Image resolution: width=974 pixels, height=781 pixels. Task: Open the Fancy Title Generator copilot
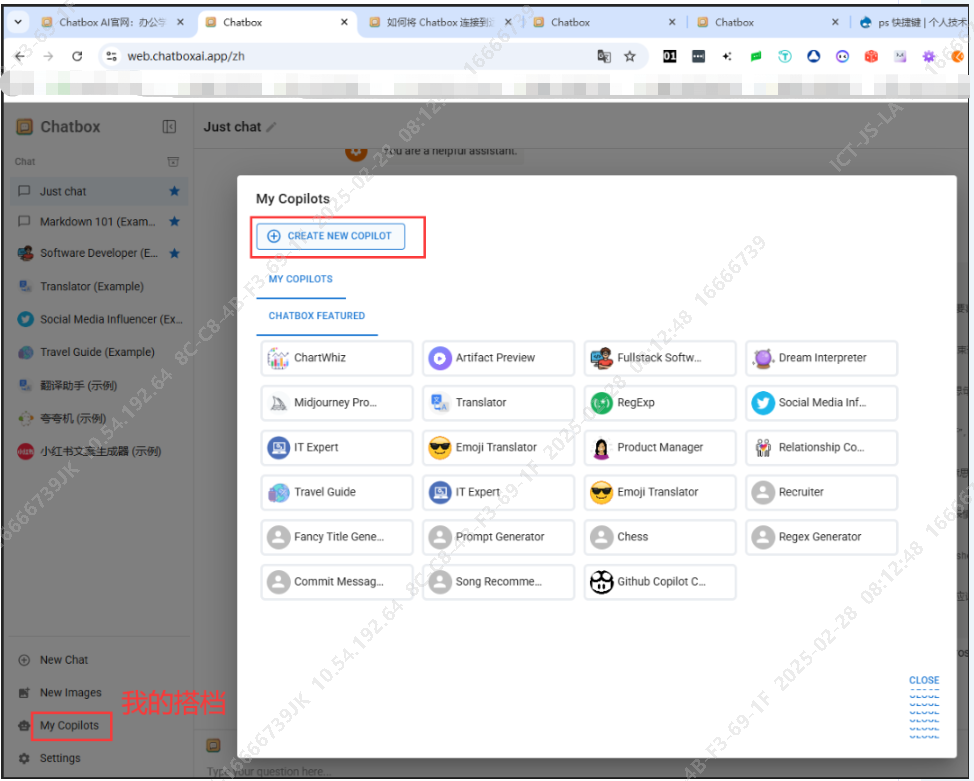click(x=337, y=537)
